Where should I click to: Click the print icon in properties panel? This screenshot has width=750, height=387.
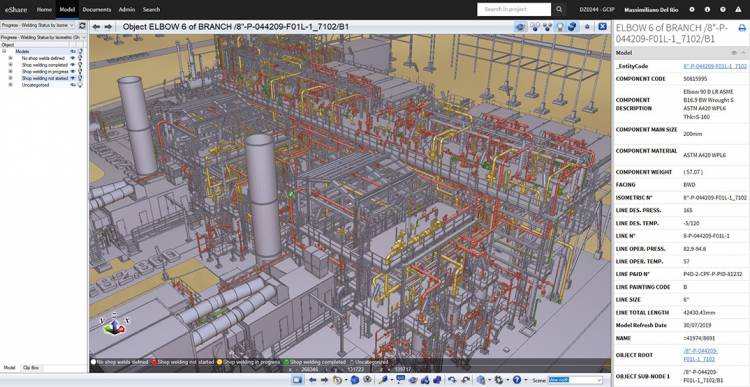(x=742, y=28)
